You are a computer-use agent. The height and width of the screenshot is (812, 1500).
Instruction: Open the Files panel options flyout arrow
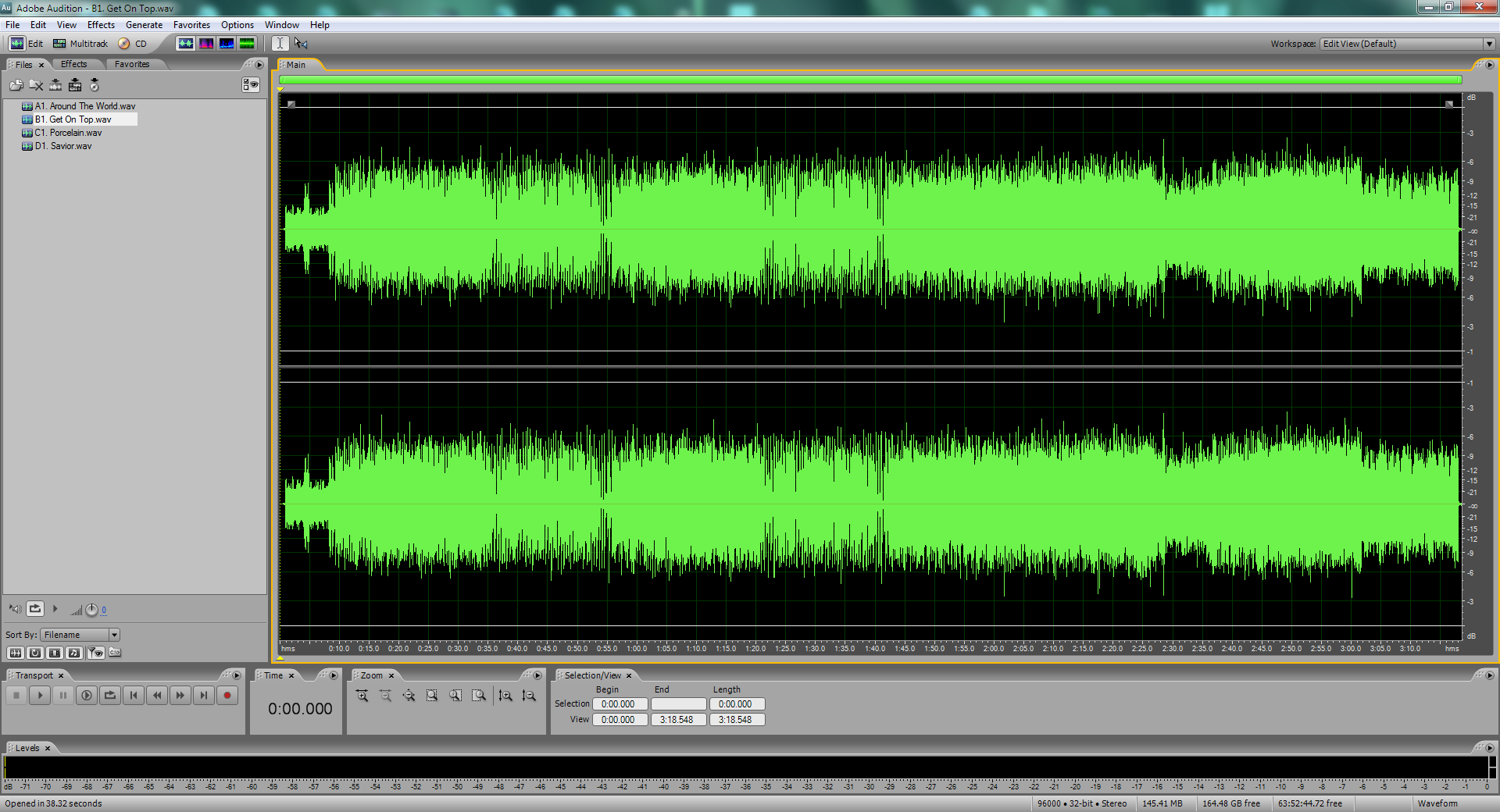click(259, 65)
